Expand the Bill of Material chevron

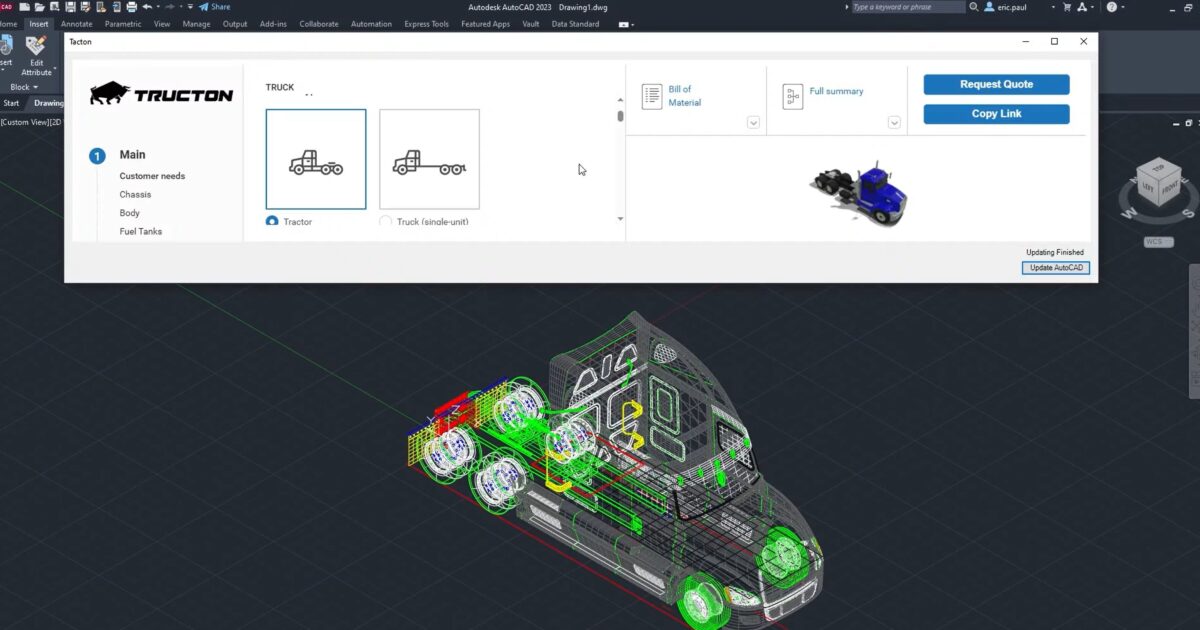[753, 123]
